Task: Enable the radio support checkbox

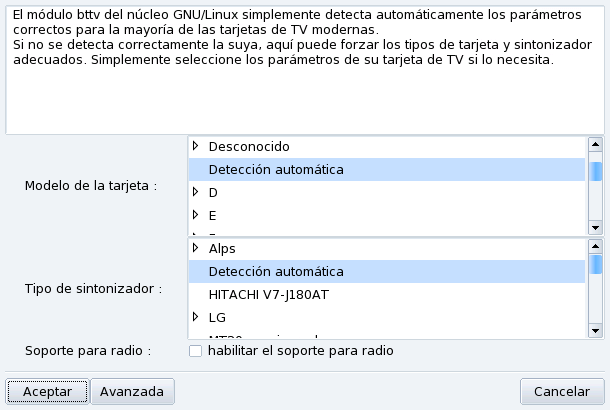Action: [x=196, y=351]
